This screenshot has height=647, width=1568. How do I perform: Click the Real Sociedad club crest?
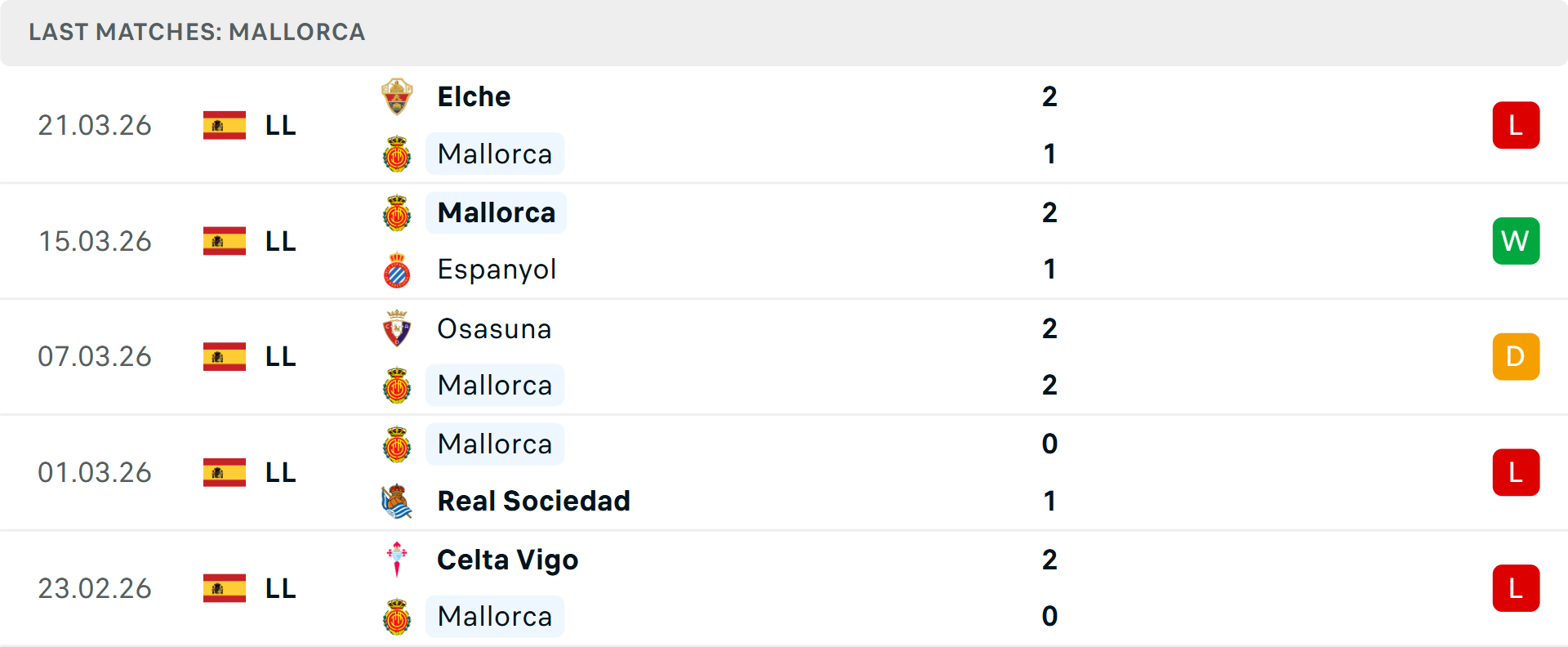click(397, 502)
